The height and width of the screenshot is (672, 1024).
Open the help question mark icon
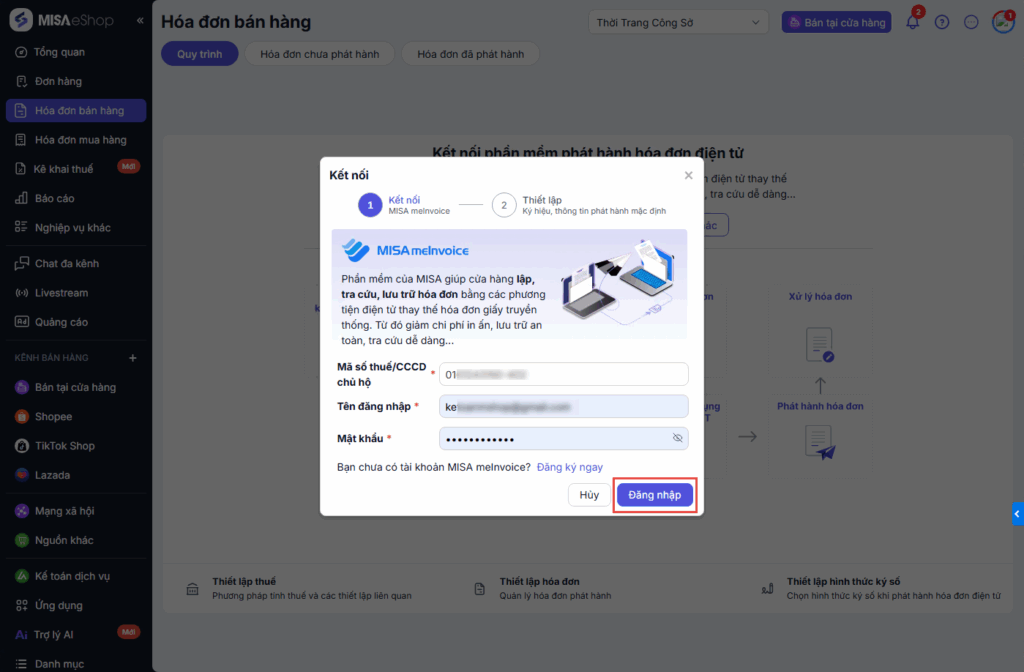(942, 22)
